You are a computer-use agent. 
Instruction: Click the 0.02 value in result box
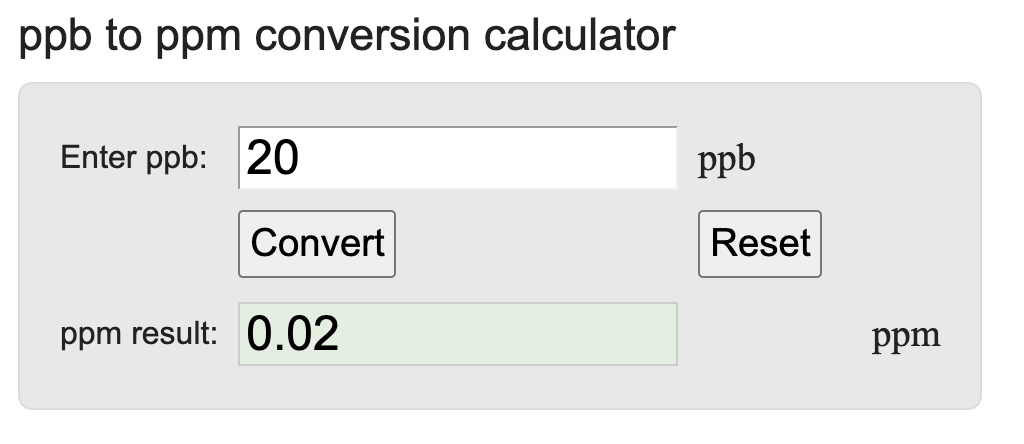[292, 334]
